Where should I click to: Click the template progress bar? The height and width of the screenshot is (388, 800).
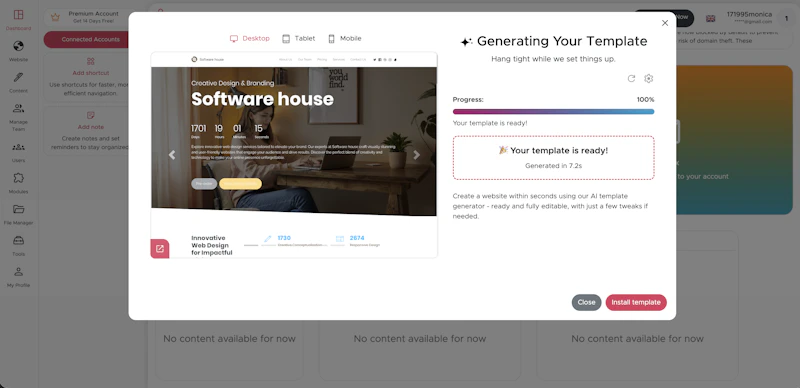click(554, 111)
